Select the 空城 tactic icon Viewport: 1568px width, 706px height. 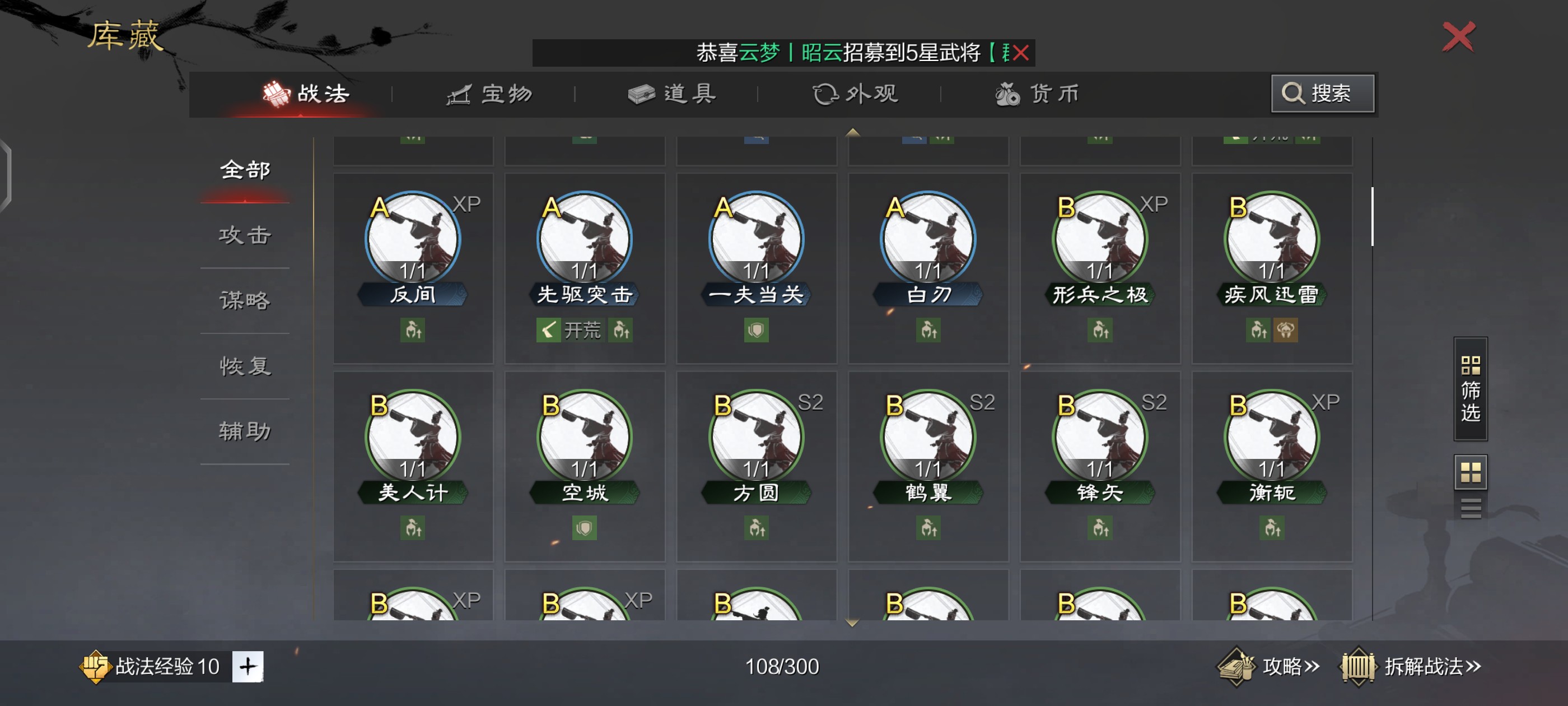point(584,436)
